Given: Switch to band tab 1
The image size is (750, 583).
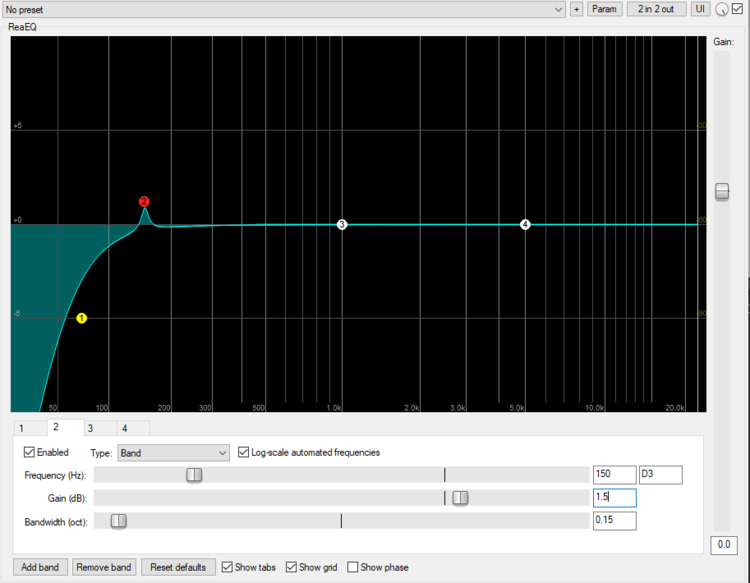Looking at the screenshot, I should [x=30, y=428].
